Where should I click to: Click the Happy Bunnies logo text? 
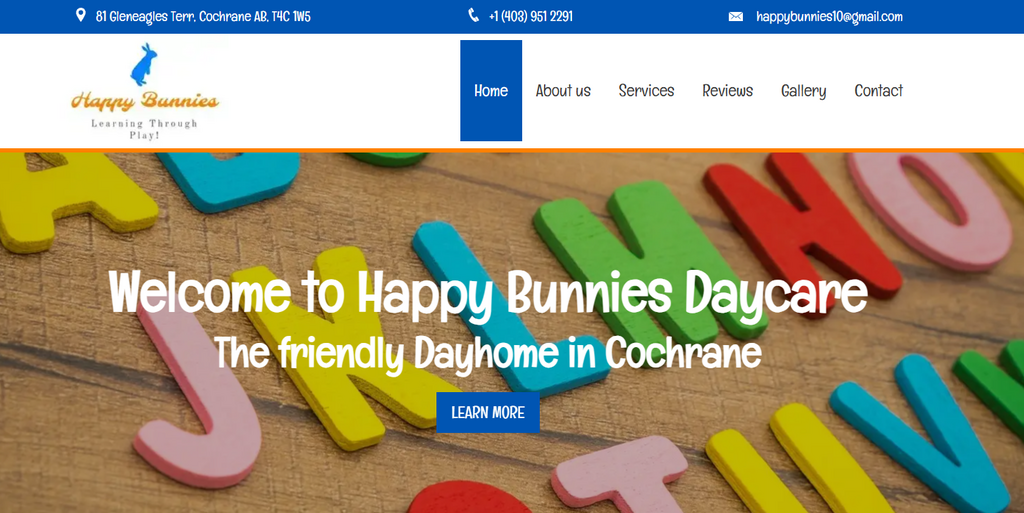point(145,101)
